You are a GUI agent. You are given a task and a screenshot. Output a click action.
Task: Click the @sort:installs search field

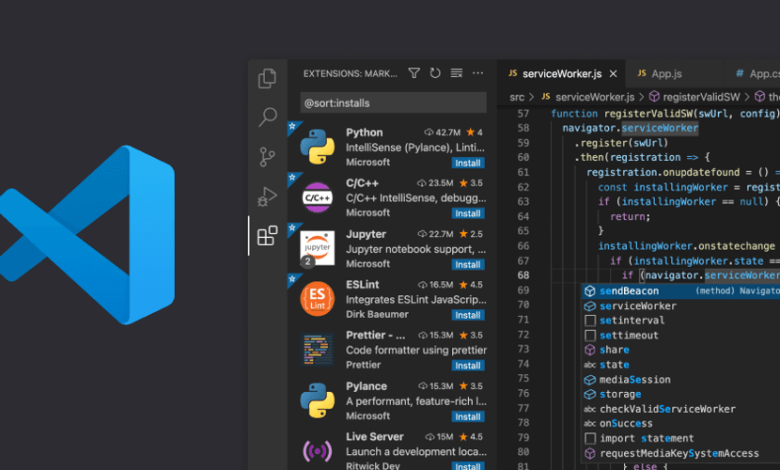coord(393,103)
